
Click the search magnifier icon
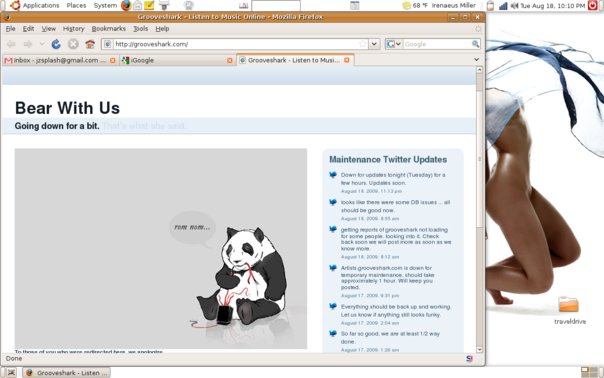pyautogui.click(x=476, y=44)
